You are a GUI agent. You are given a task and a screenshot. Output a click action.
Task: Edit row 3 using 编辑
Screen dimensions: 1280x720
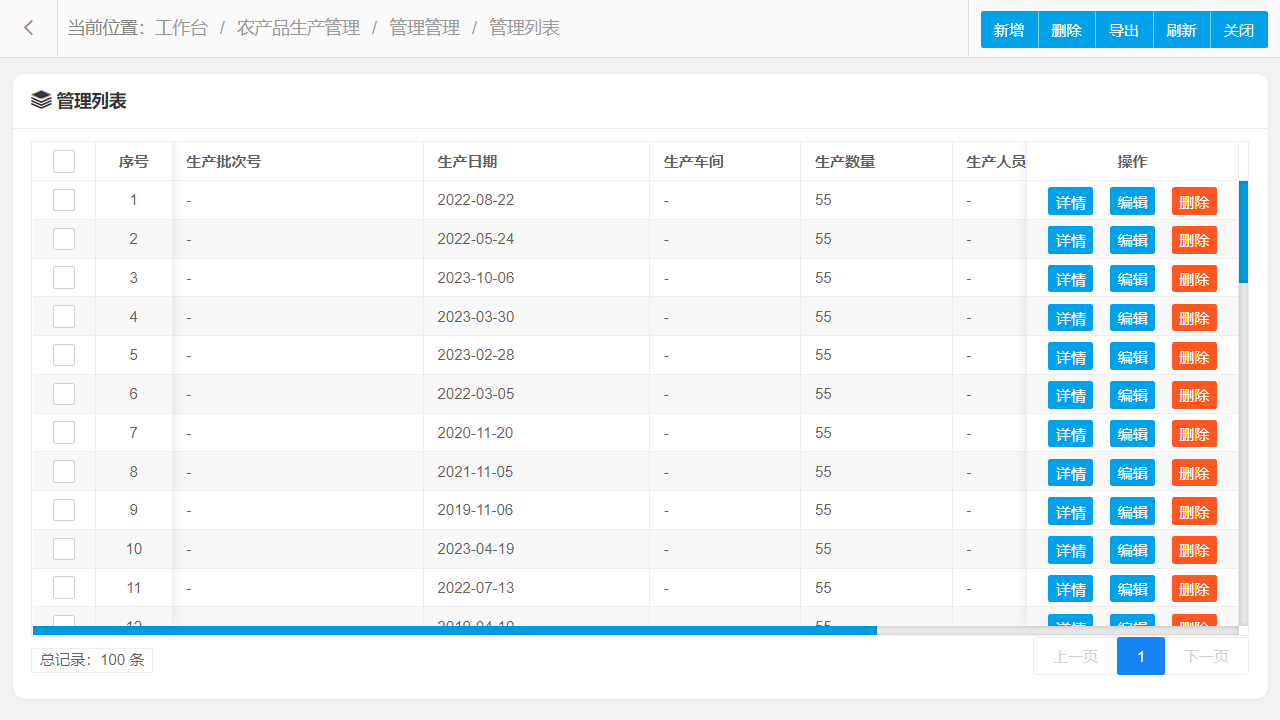pyautogui.click(x=1132, y=278)
